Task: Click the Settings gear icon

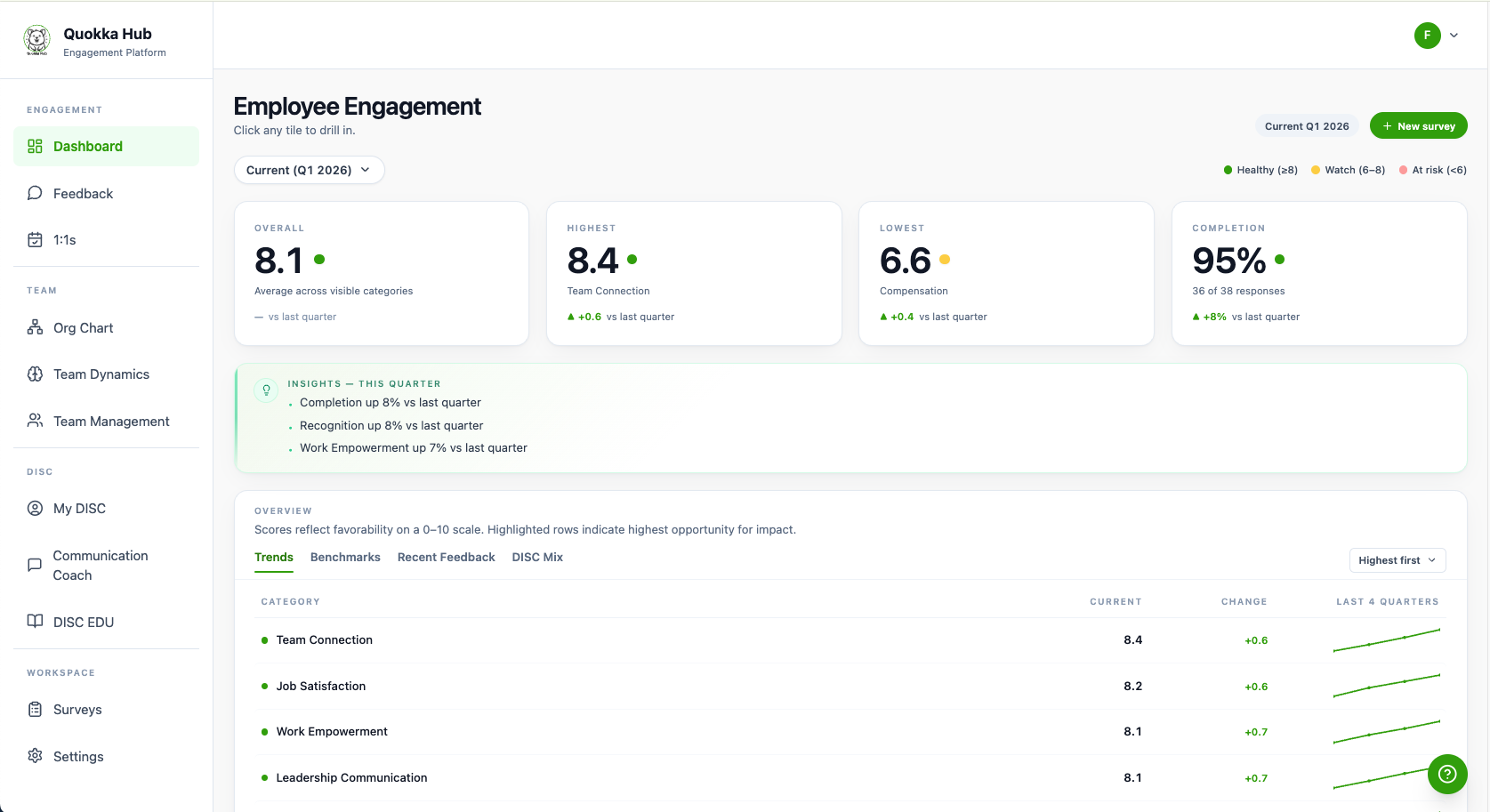Action: tap(35, 756)
